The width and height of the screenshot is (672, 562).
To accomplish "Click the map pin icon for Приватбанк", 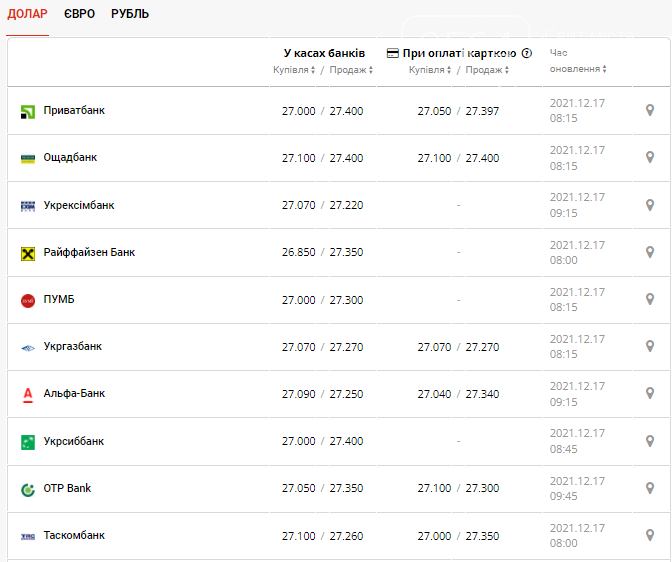I will point(650,111).
